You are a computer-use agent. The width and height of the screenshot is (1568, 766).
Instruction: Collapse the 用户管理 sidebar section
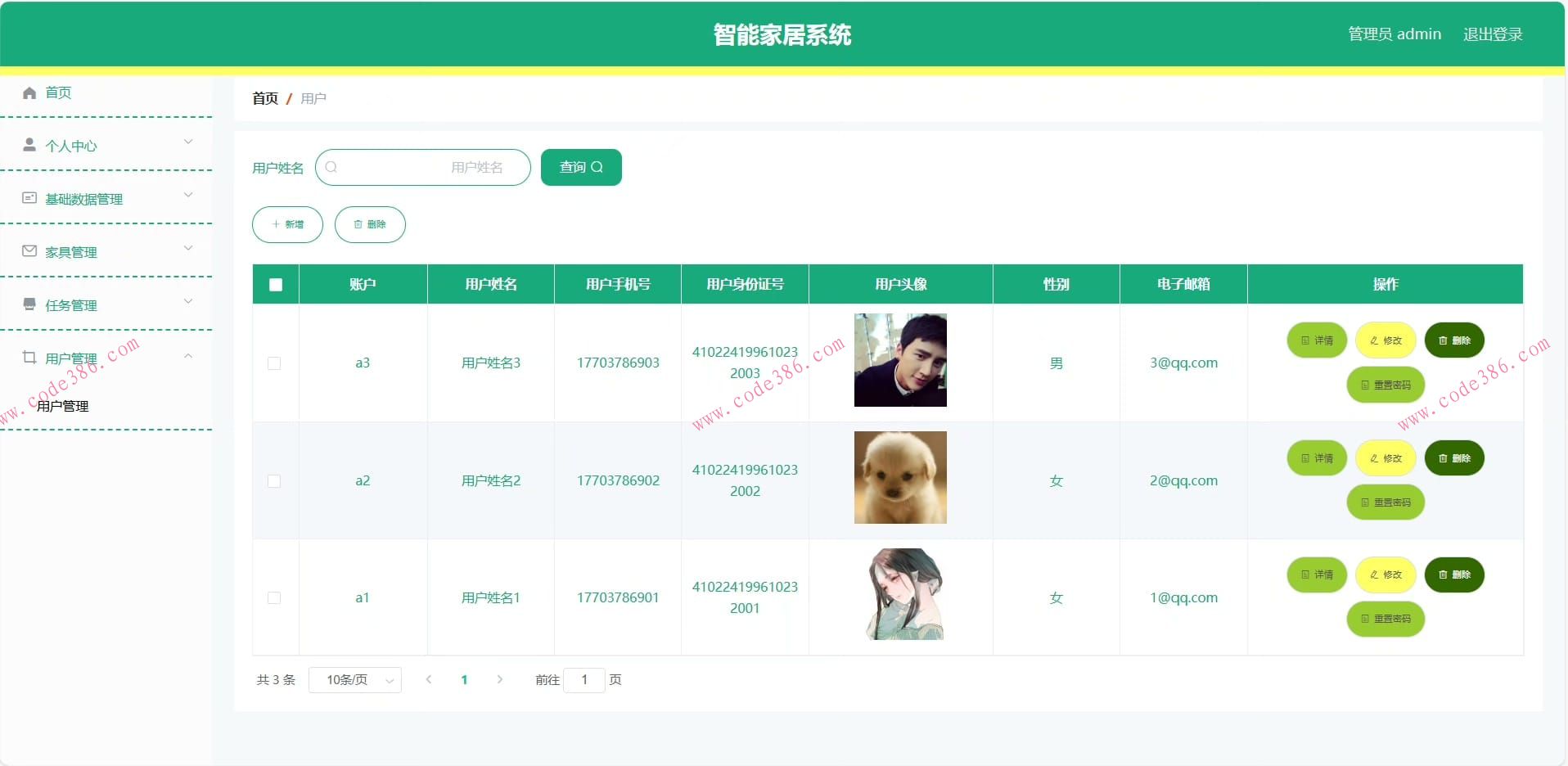[x=188, y=355]
